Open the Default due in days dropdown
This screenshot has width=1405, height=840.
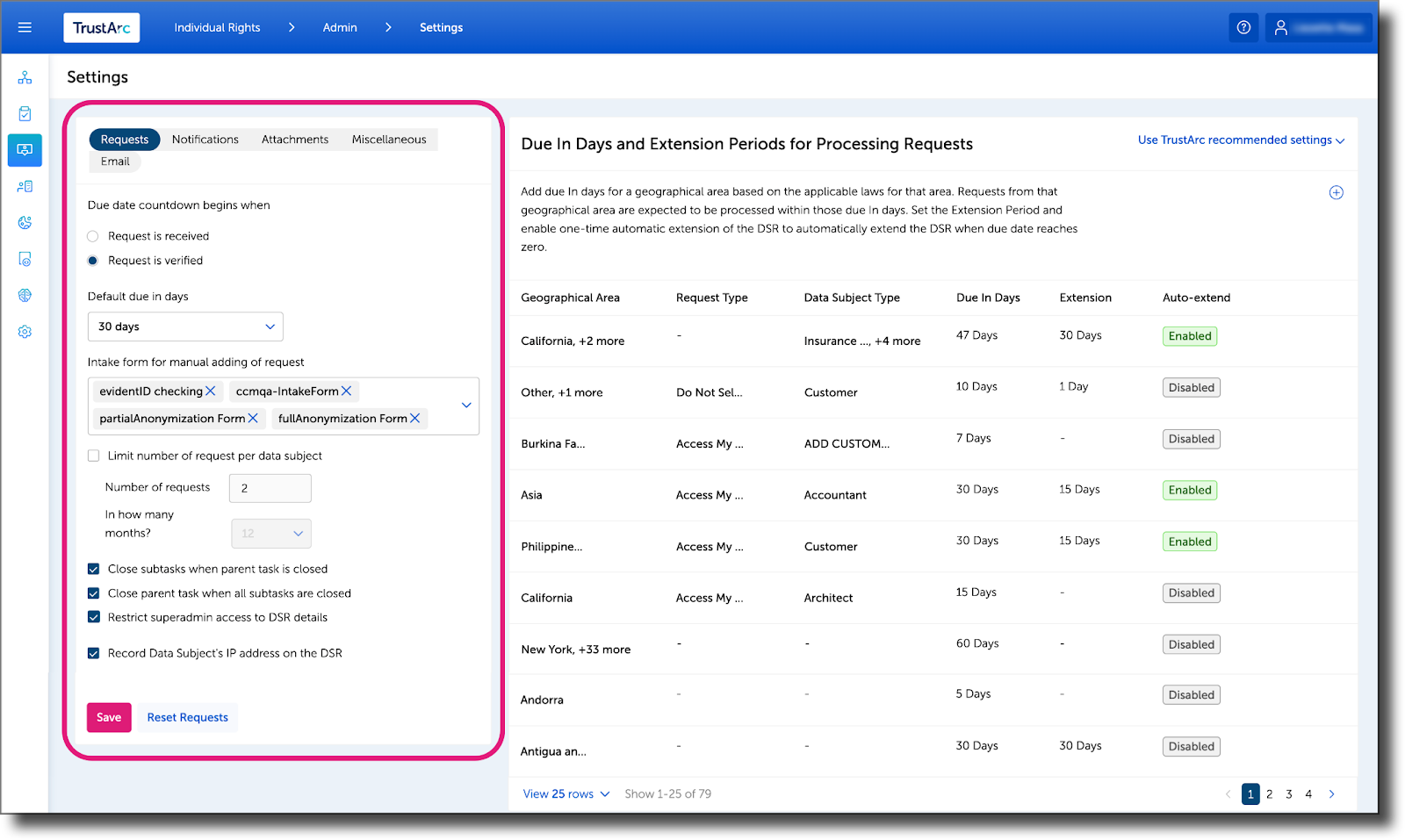(x=184, y=326)
